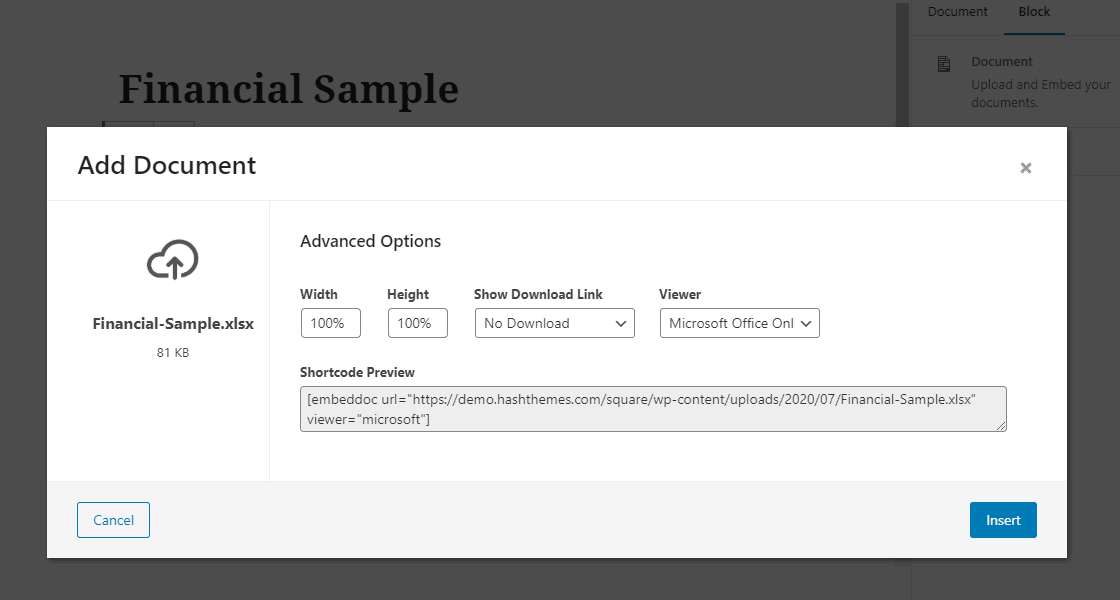Click the Show Download Link label
Viewport: 1120px width, 600px height.
tap(538, 294)
